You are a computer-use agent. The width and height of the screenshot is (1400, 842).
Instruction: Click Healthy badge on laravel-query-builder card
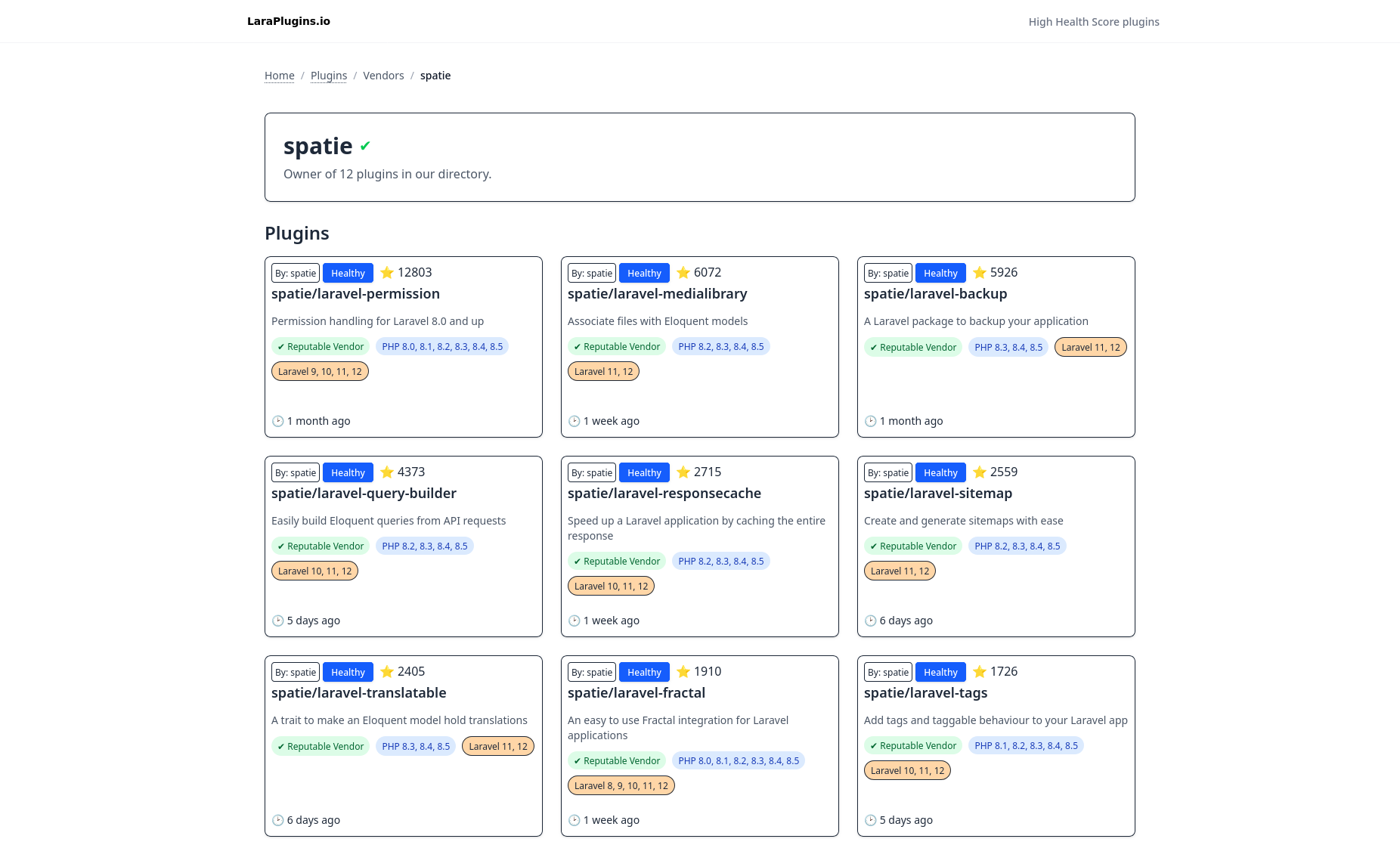coord(348,472)
